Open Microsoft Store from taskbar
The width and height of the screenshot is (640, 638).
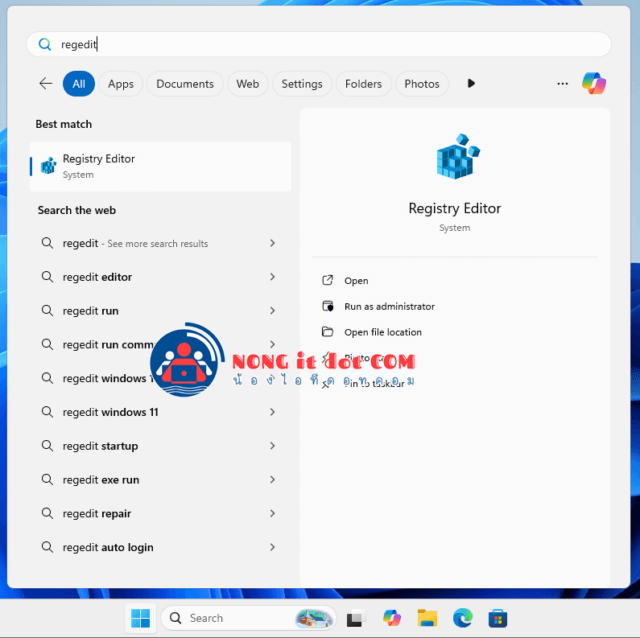498,618
